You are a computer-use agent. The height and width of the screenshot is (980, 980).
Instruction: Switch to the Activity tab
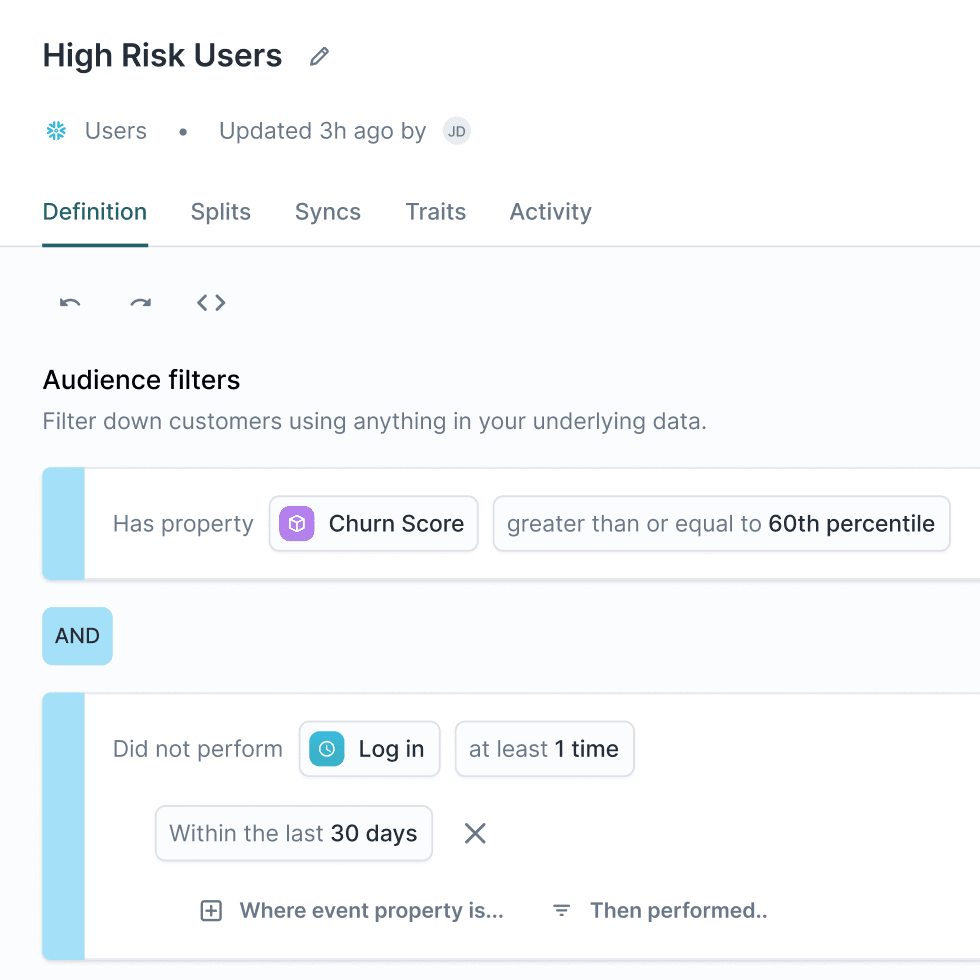pos(550,211)
